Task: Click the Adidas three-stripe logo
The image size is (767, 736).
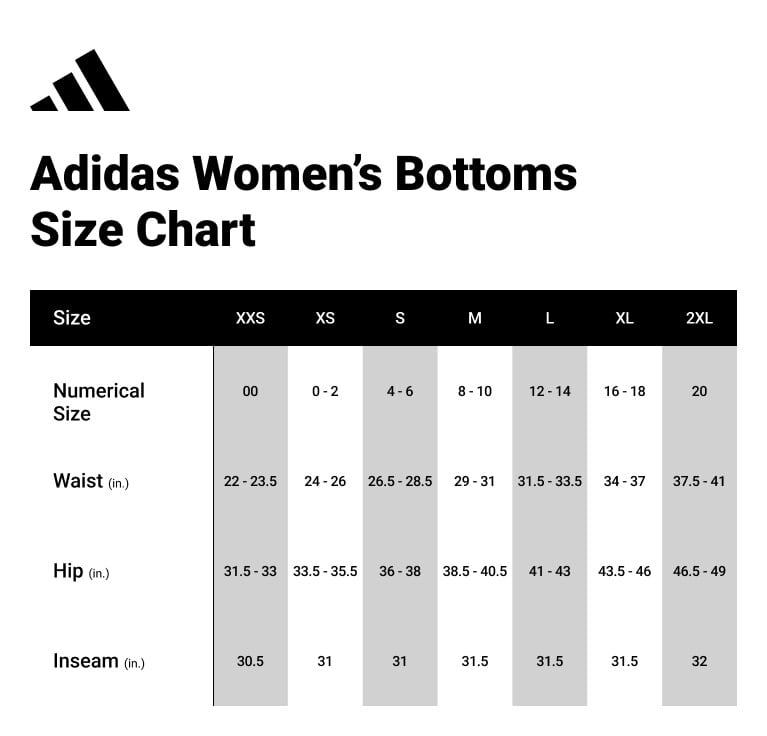Action: point(80,81)
